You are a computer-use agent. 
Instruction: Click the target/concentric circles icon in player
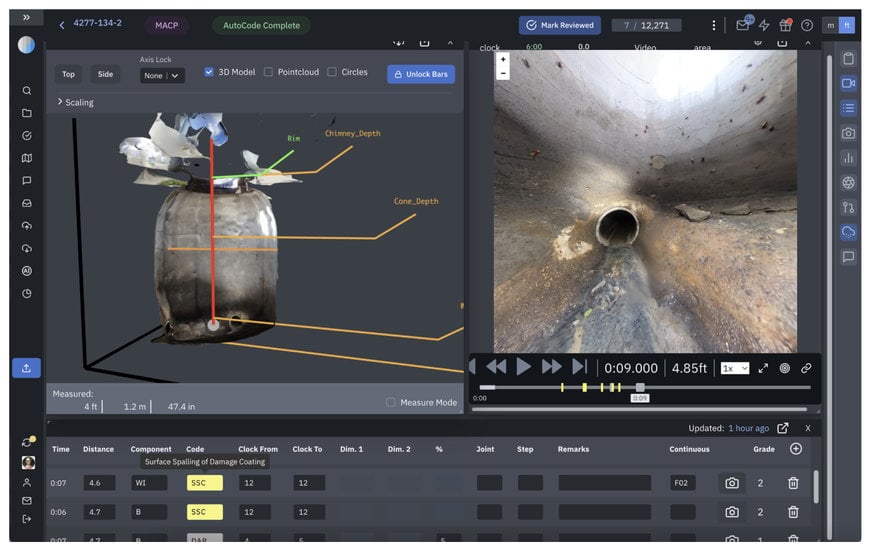pos(785,368)
